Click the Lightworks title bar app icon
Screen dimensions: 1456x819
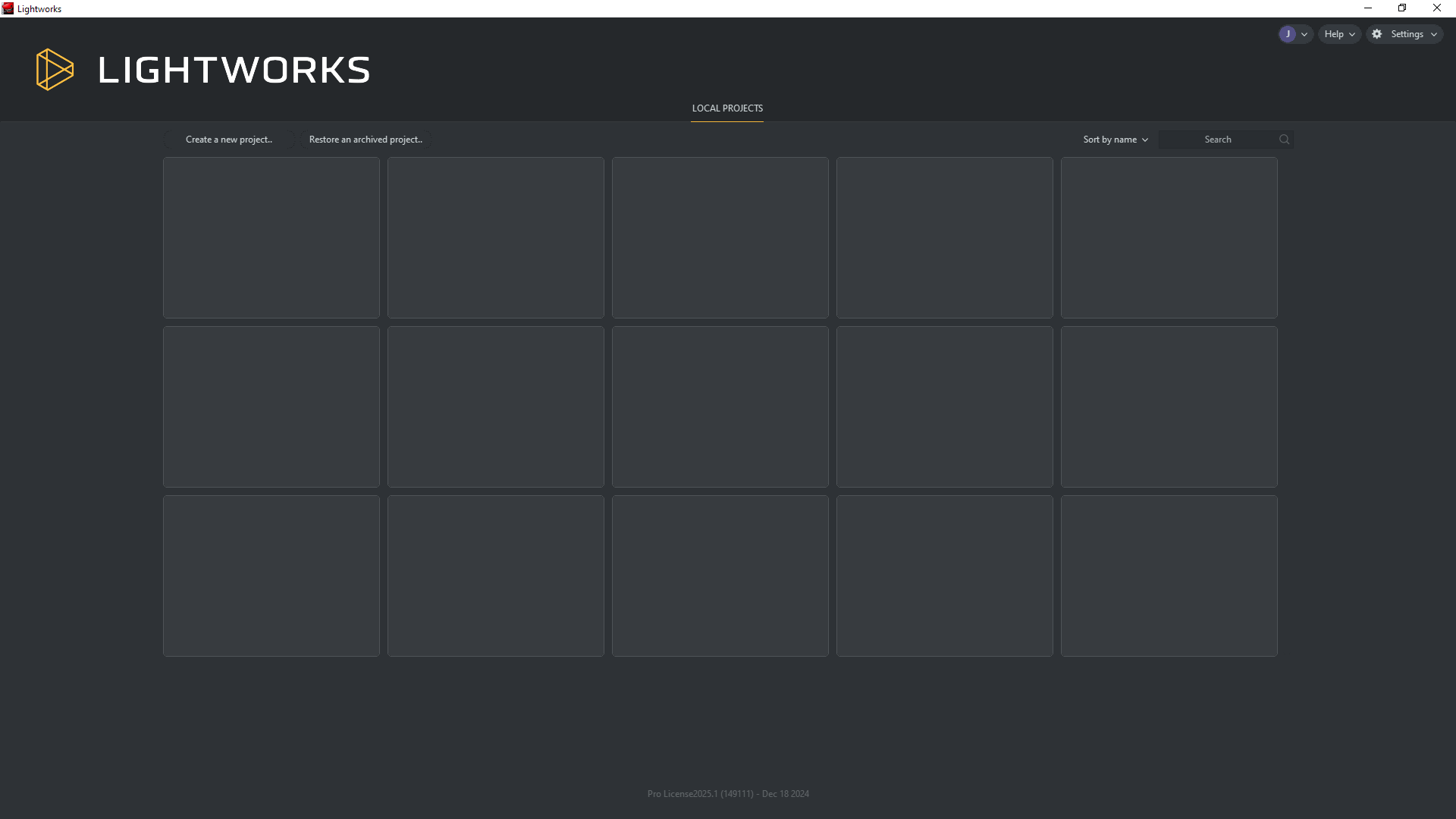pos(8,8)
